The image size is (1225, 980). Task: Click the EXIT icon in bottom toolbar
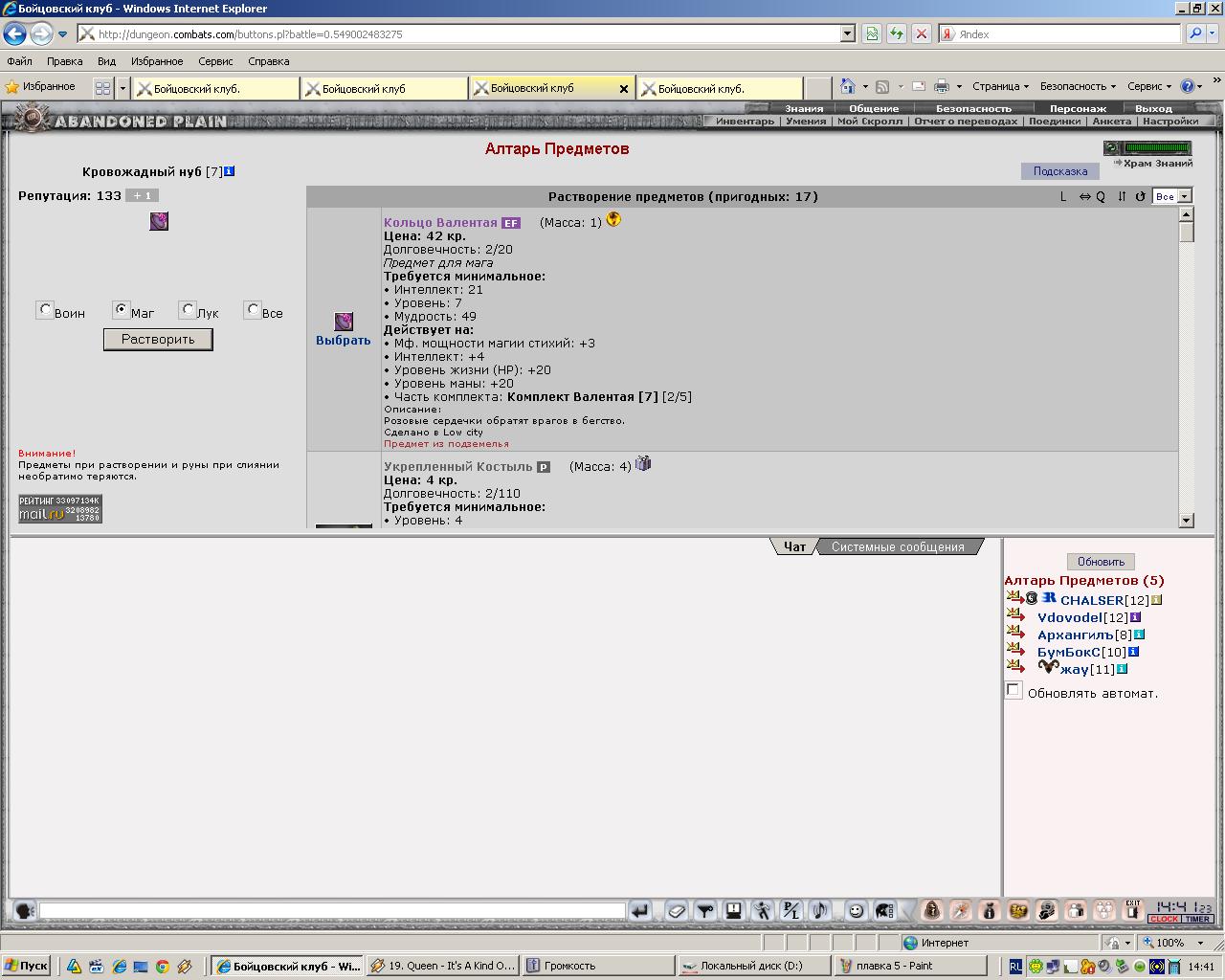(1134, 910)
